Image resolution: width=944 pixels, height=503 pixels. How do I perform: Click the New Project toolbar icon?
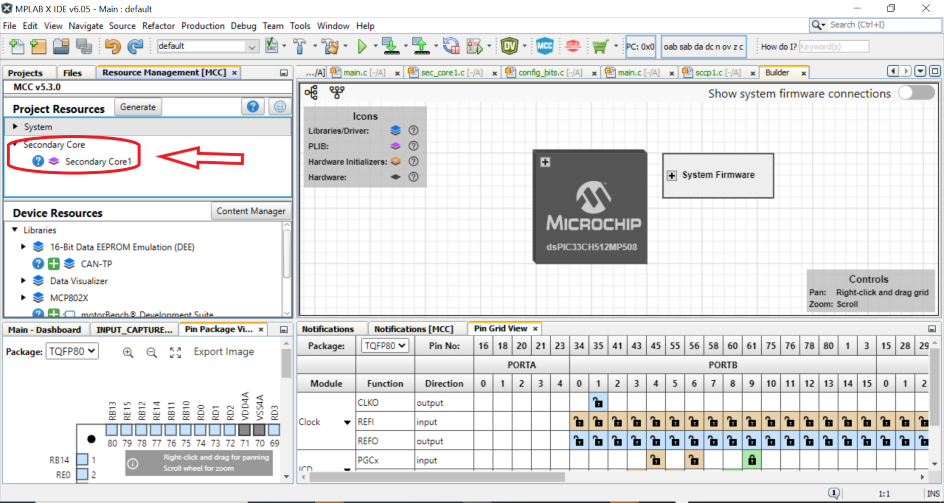pyautogui.click(x=39, y=46)
